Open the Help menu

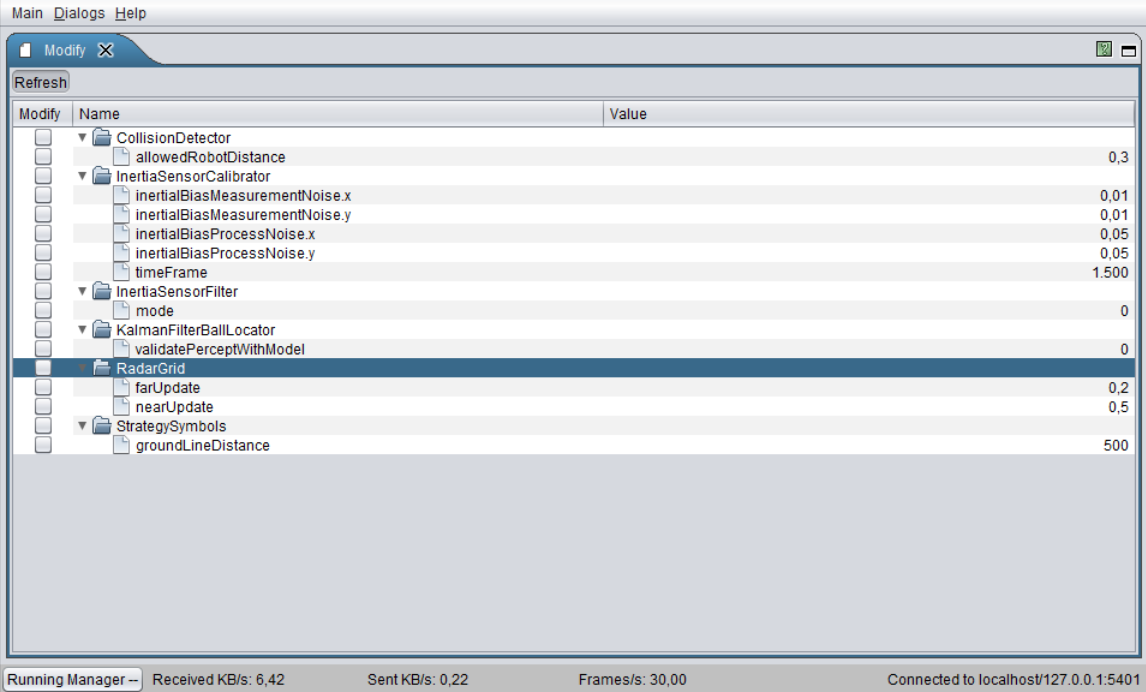130,13
